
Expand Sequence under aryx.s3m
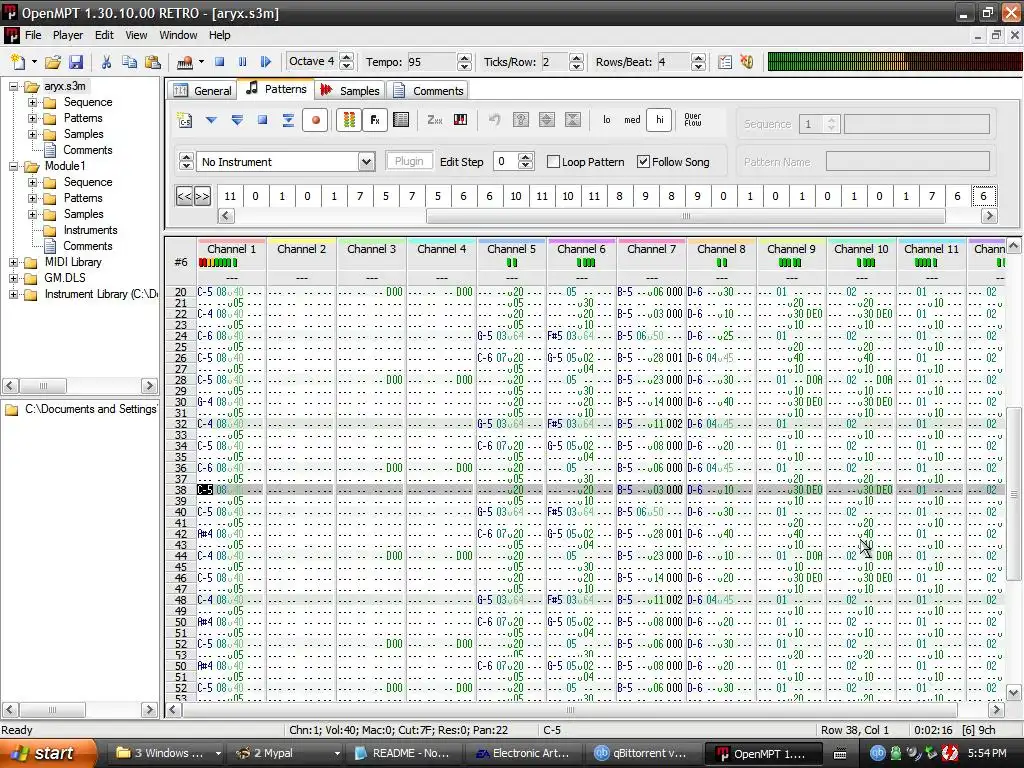[32, 103]
